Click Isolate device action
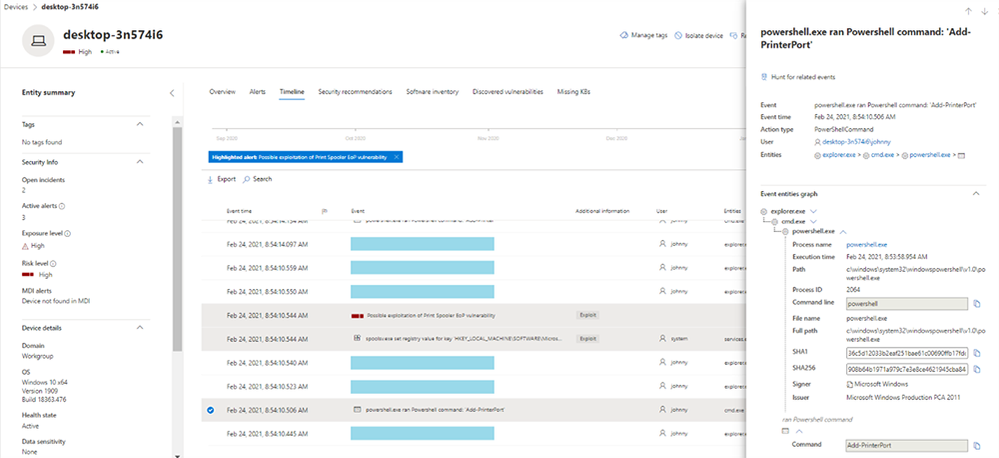The width and height of the screenshot is (999, 458). coord(699,36)
